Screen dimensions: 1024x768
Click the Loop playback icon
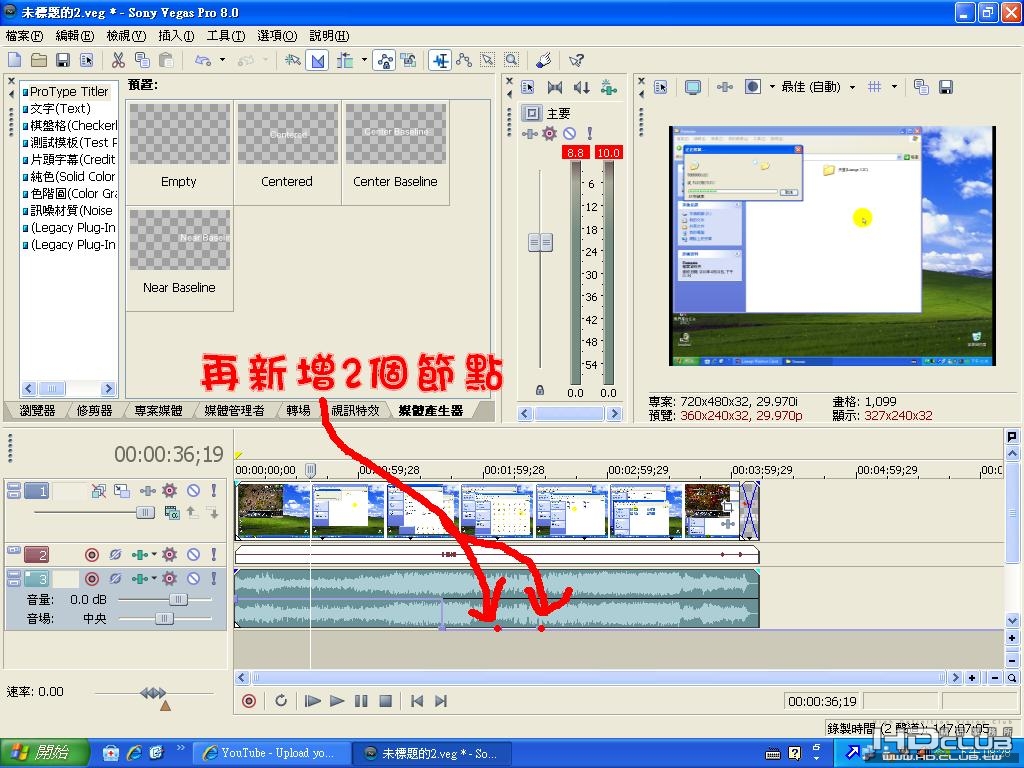[x=281, y=701]
